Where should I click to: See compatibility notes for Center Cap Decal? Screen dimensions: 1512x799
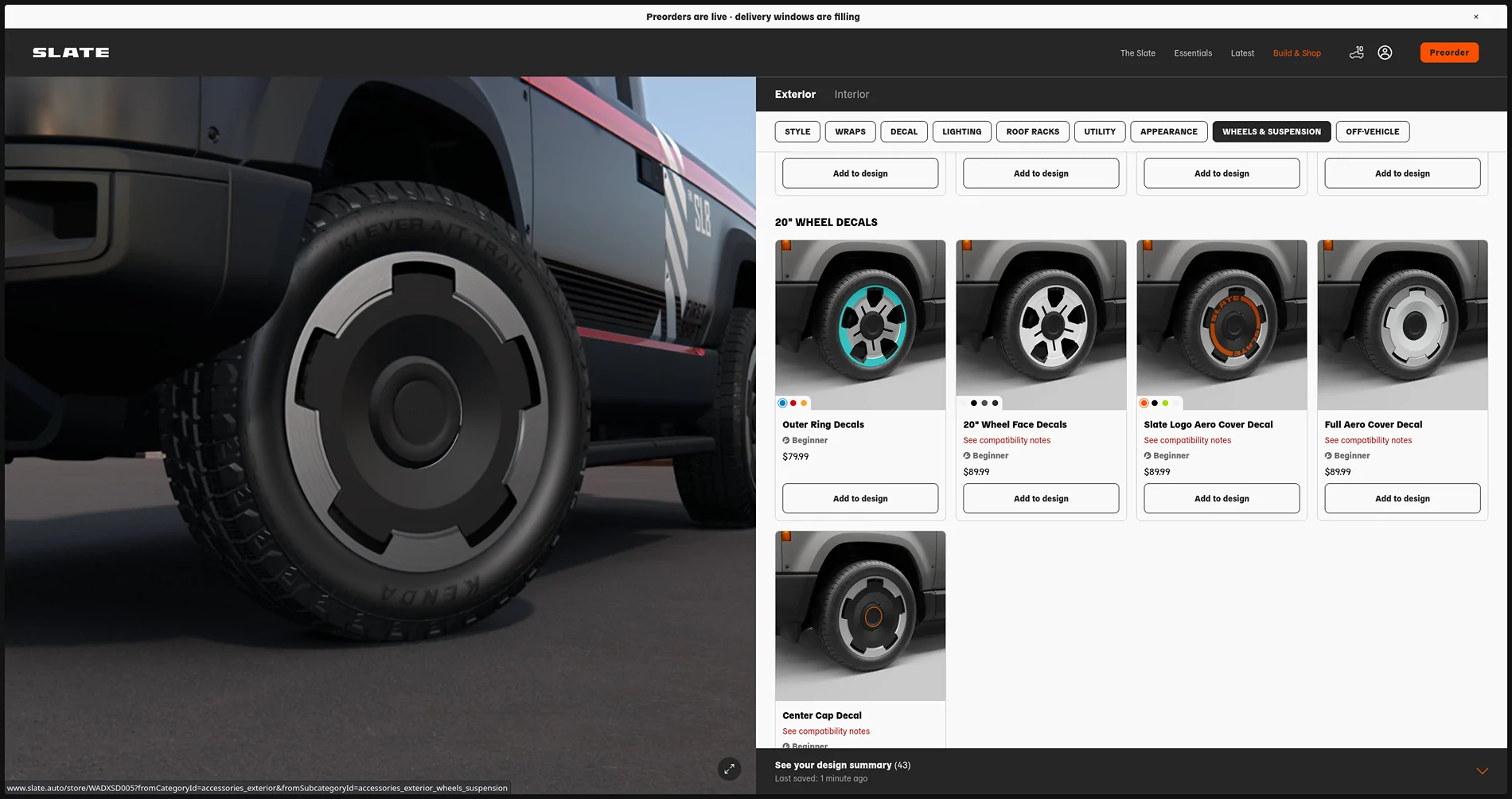click(826, 731)
